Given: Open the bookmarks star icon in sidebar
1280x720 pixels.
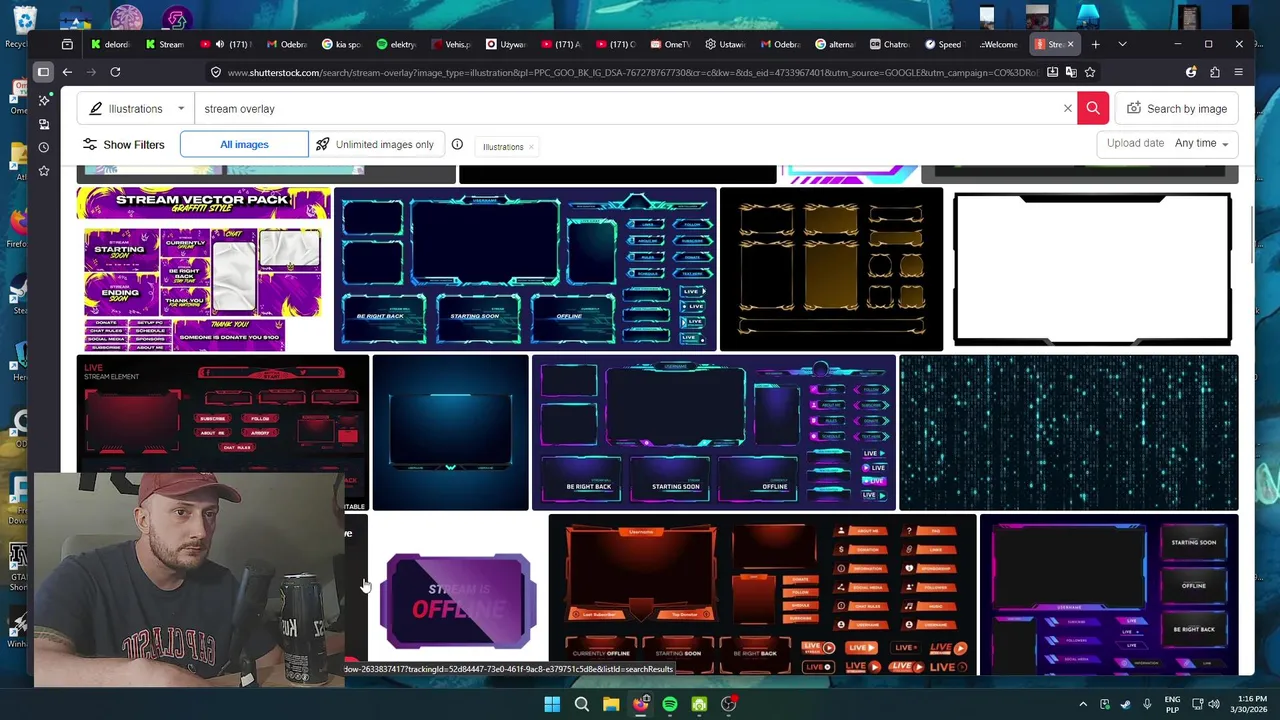Looking at the screenshot, I should click(x=43, y=171).
